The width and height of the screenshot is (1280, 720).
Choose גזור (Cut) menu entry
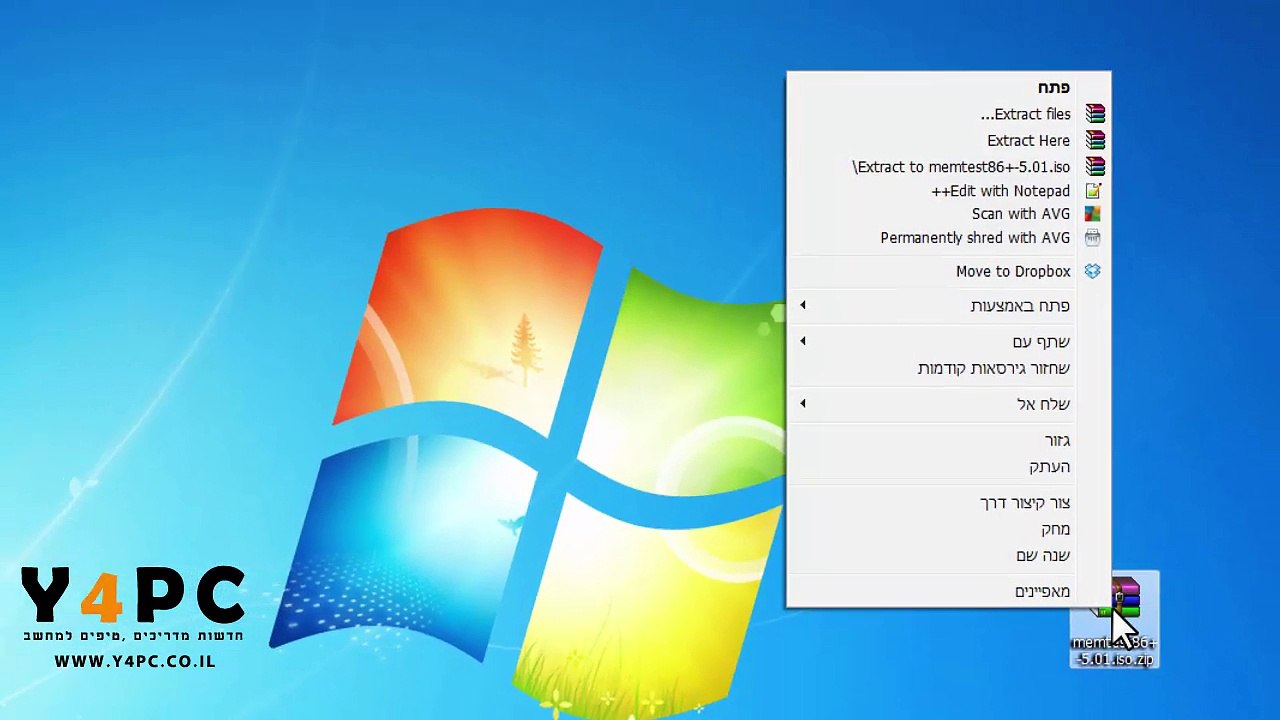click(949, 440)
